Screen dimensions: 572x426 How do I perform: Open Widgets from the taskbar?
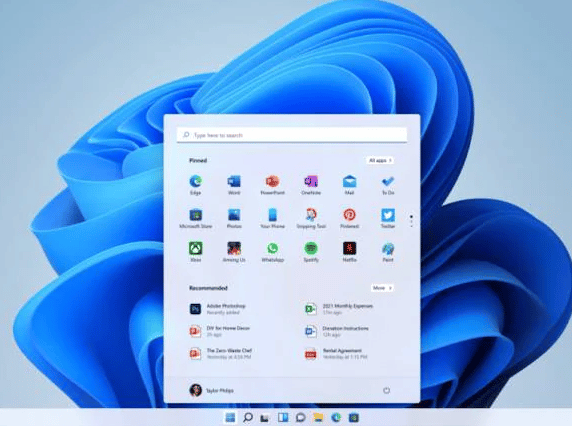(283, 417)
